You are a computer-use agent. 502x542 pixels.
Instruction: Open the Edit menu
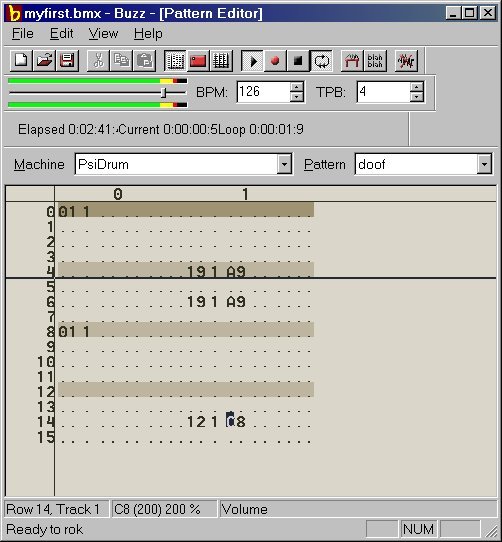click(62, 34)
